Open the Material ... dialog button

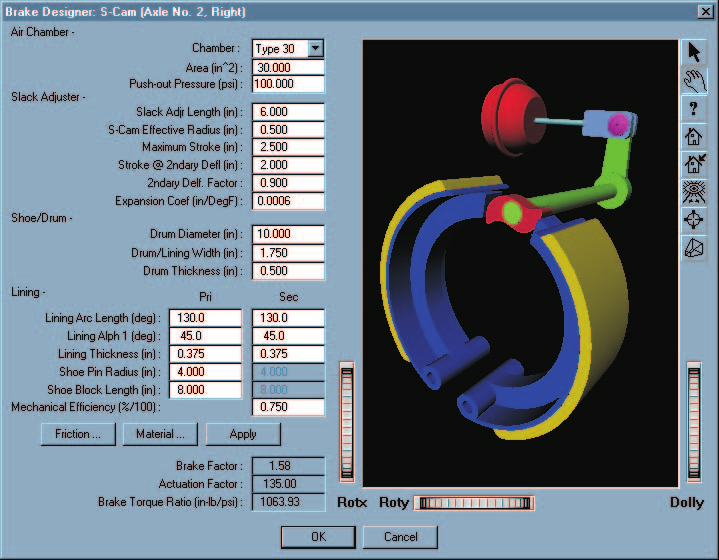click(160, 434)
